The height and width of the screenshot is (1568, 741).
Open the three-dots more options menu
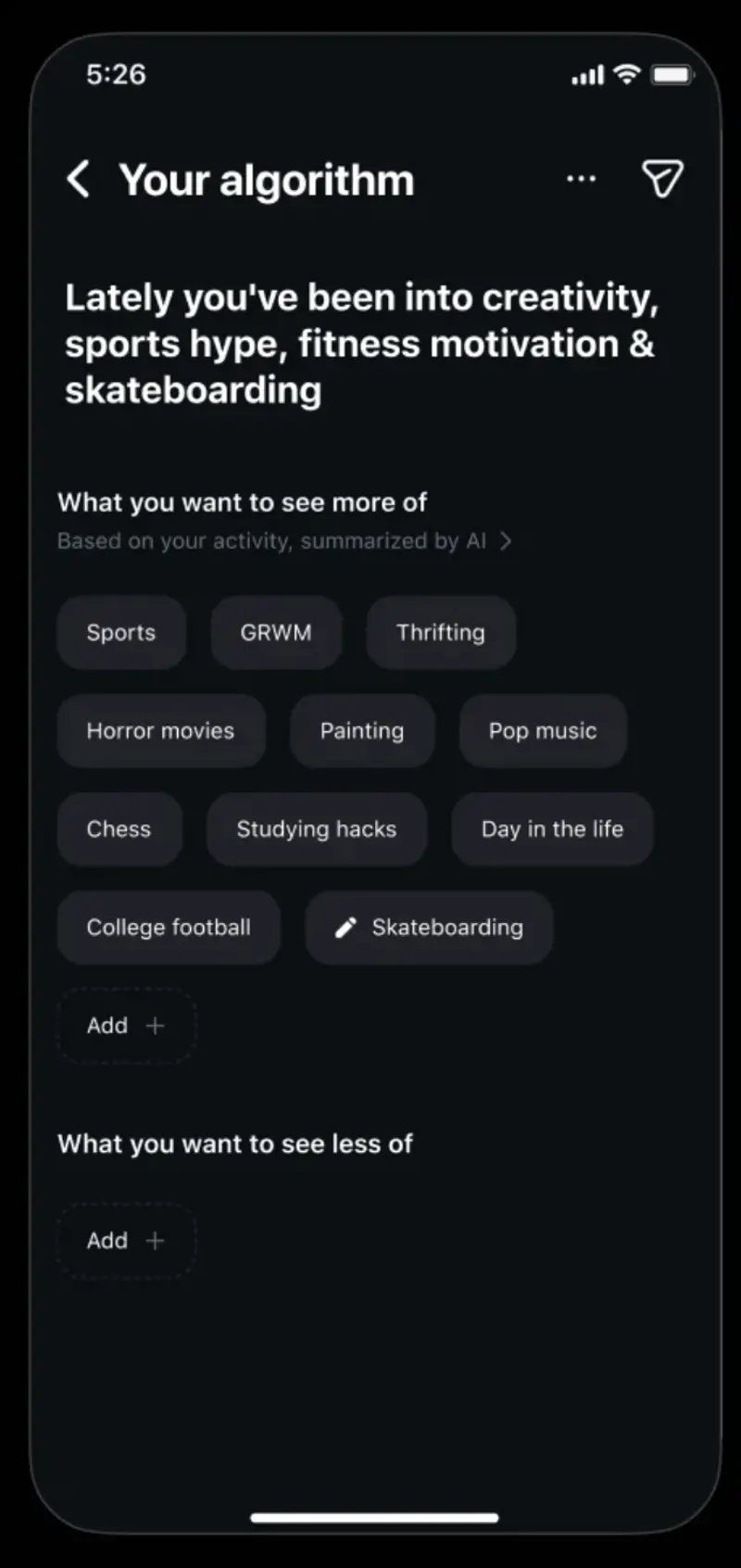[581, 179]
